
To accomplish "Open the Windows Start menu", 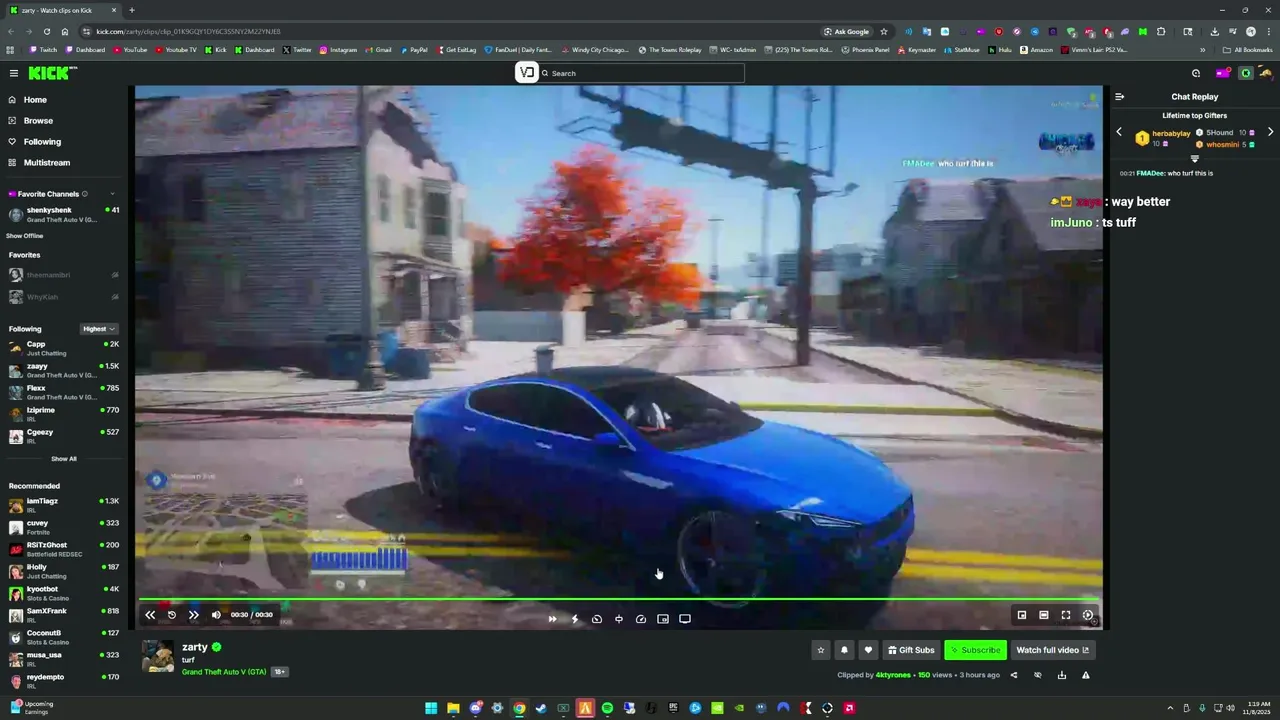I will click(x=431, y=708).
